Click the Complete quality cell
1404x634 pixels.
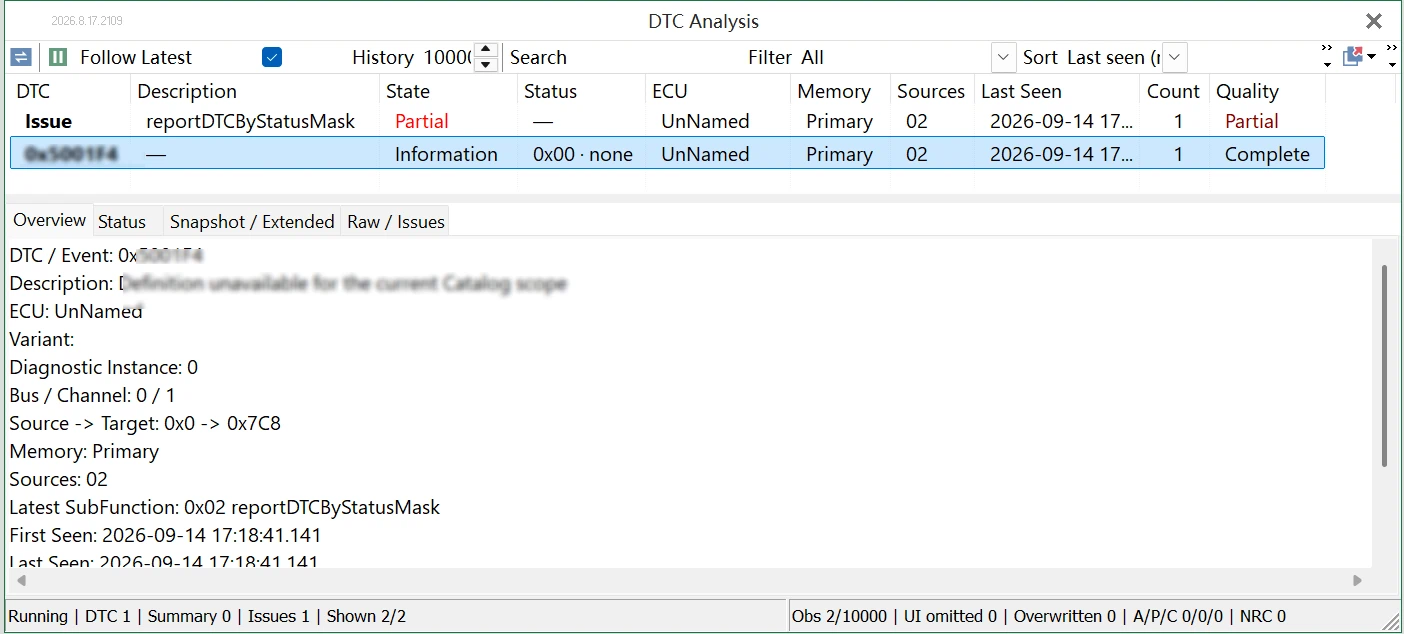(1267, 154)
